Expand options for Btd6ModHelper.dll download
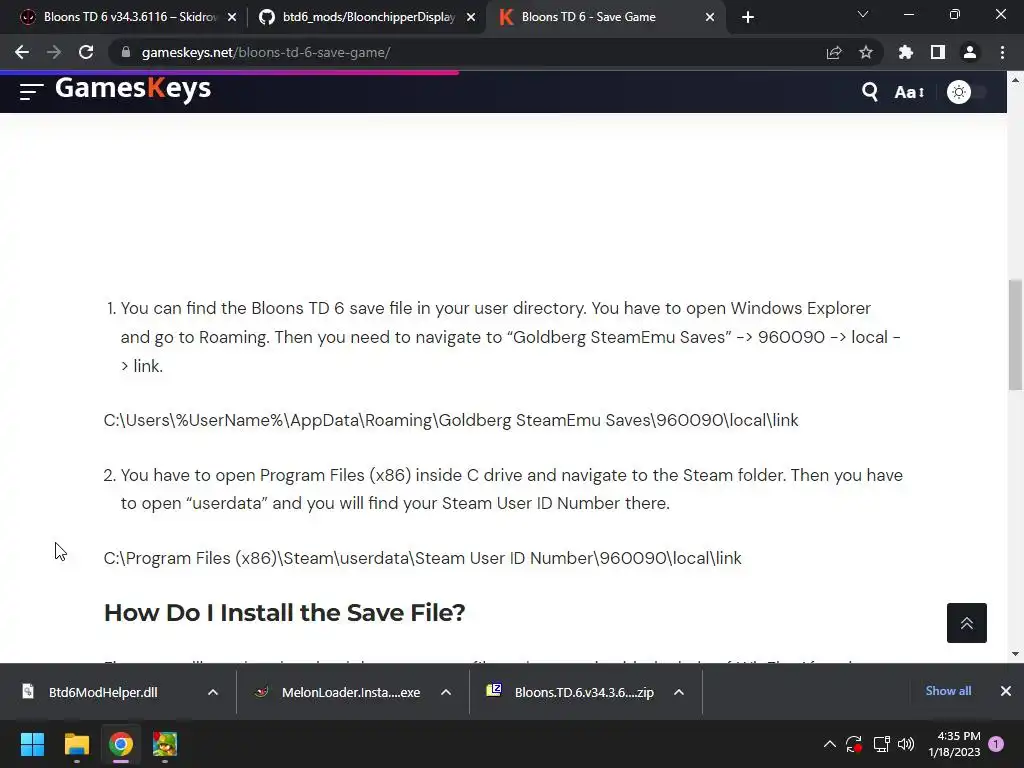The image size is (1024, 768). (213, 692)
